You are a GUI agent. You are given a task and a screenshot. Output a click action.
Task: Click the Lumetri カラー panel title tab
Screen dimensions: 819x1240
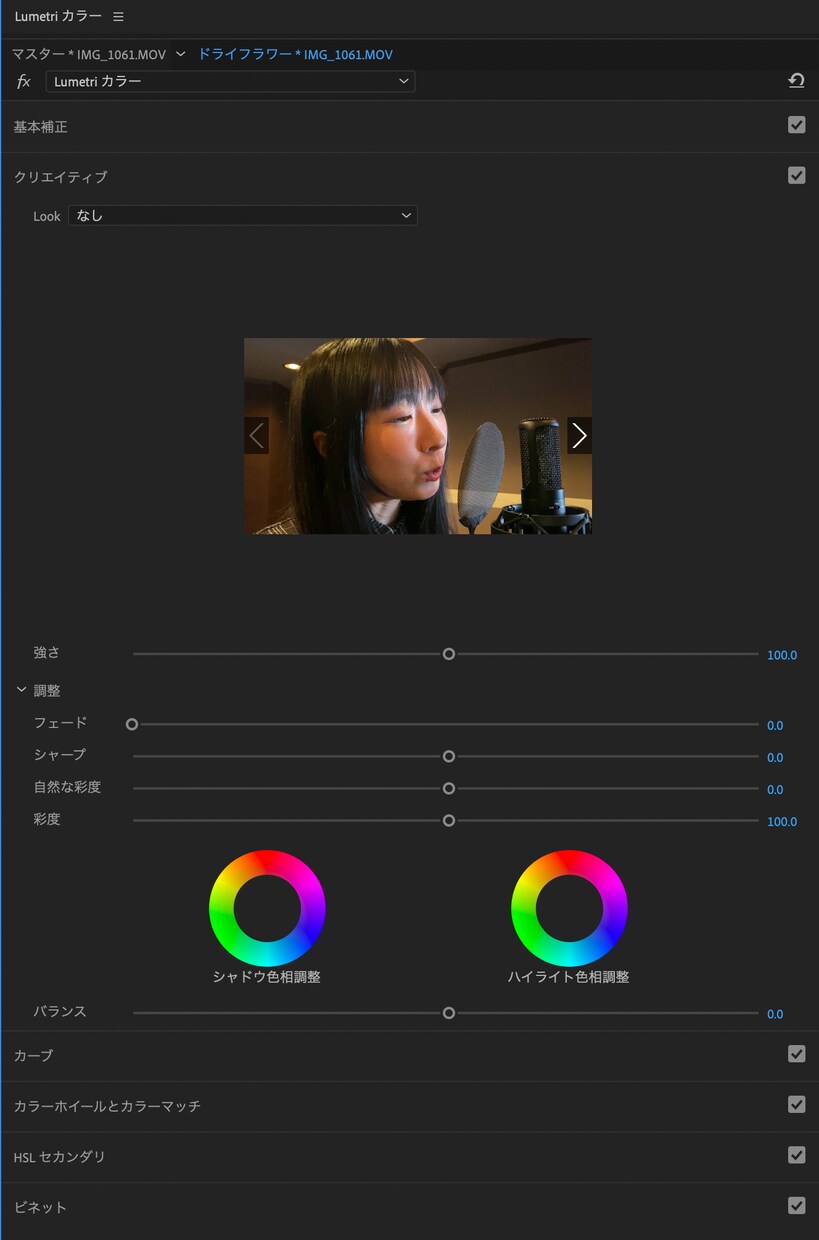(x=58, y=17)
